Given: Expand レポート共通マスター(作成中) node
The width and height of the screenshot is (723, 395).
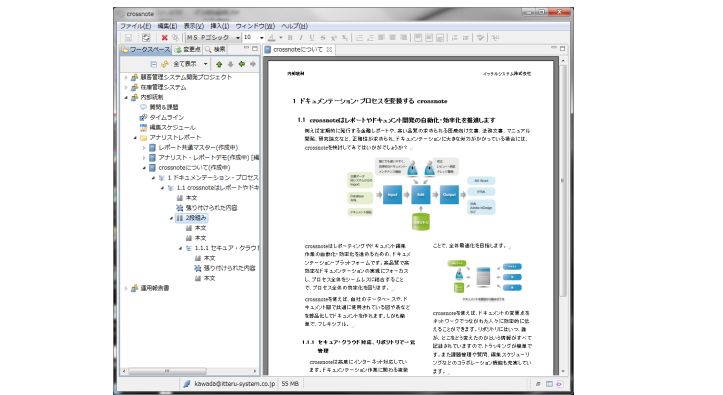Looking at the screenshot, I should coord(144,148).
